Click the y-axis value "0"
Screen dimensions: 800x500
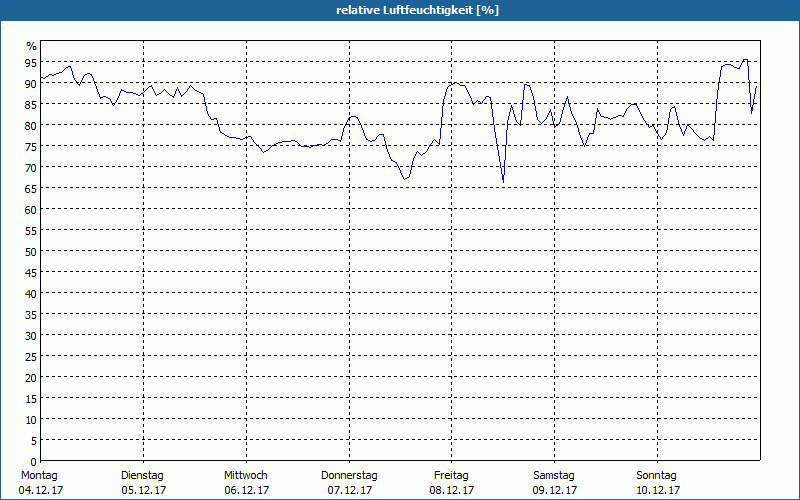tap(33, 461)
